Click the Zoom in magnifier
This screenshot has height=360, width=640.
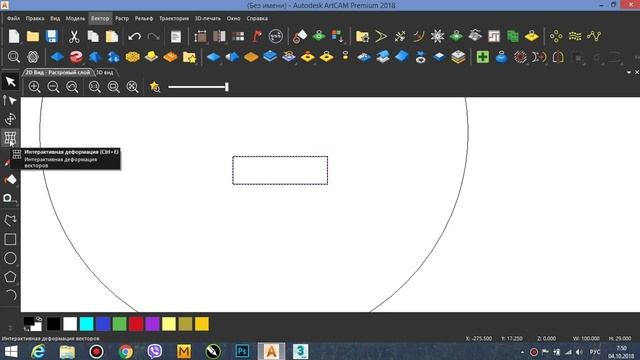(34, 87)
